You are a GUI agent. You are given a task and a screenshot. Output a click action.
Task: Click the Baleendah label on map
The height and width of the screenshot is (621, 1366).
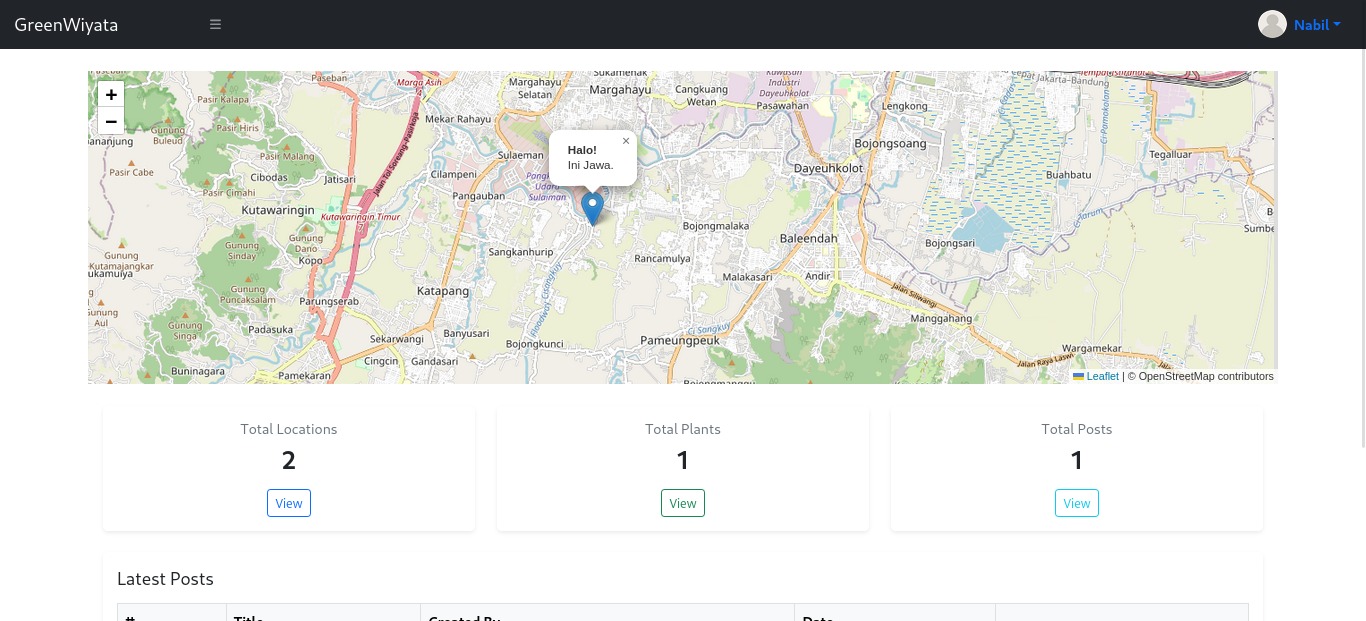pyautogui.click(x=809, y=239)
